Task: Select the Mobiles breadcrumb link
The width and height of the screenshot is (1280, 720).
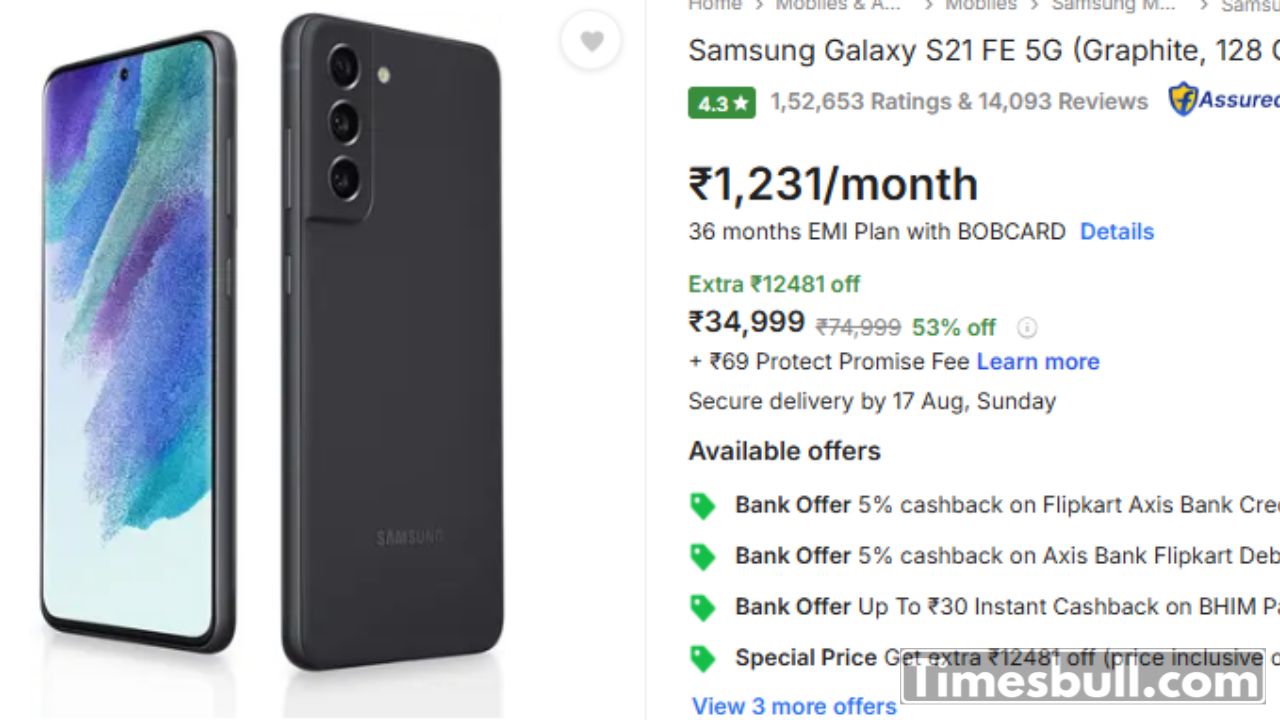Action: tap(980, 6)
